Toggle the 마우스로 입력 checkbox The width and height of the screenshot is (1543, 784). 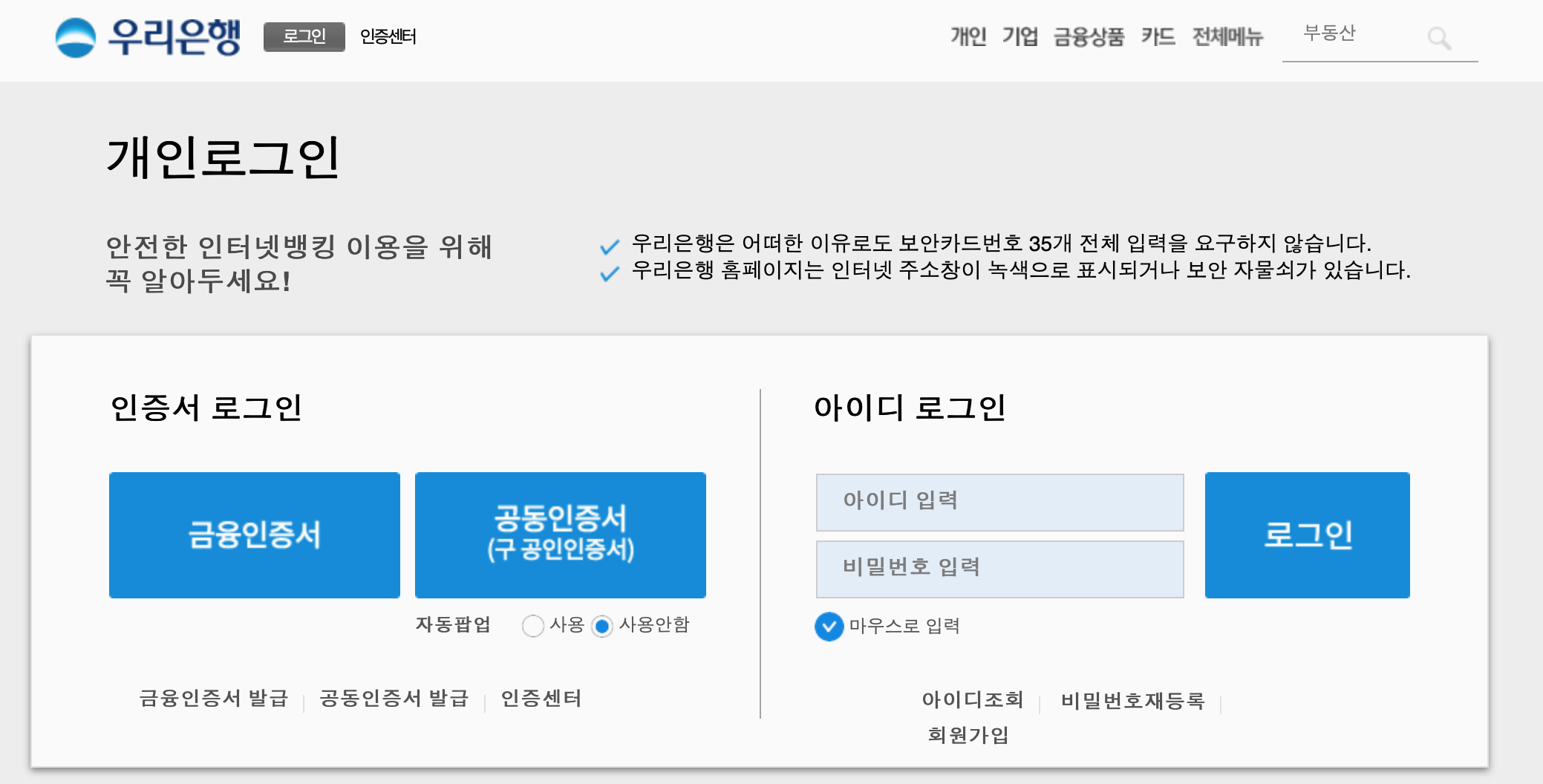[x=829, y=627]
